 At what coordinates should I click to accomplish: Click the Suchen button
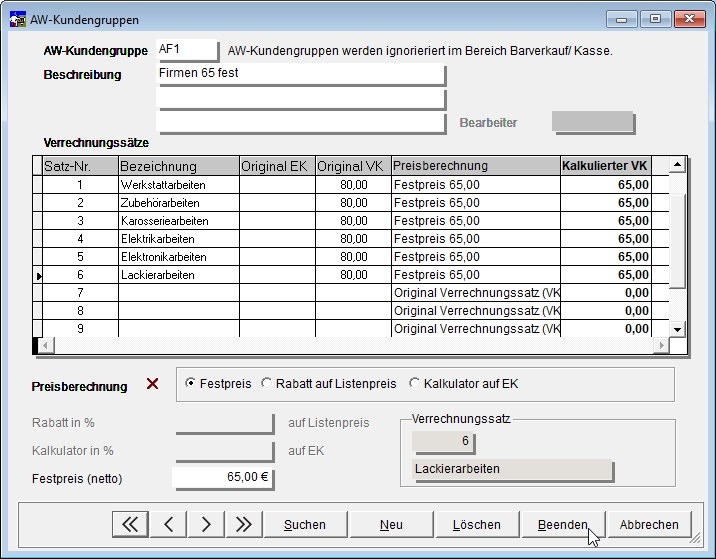point(305,524)
